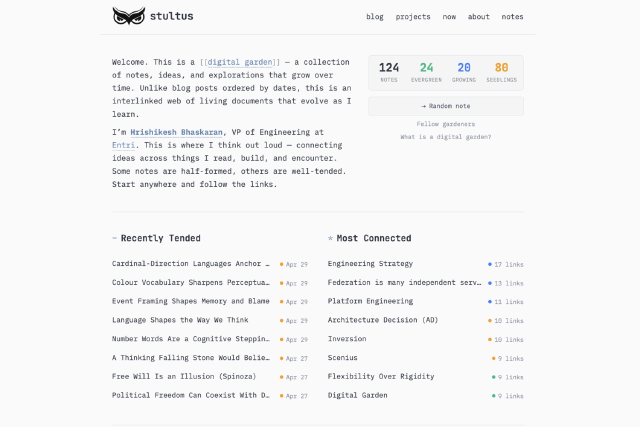This screenshot has height=427, width=640.
Task: Select the 20 Growing stat
Action: pos(464,72)
